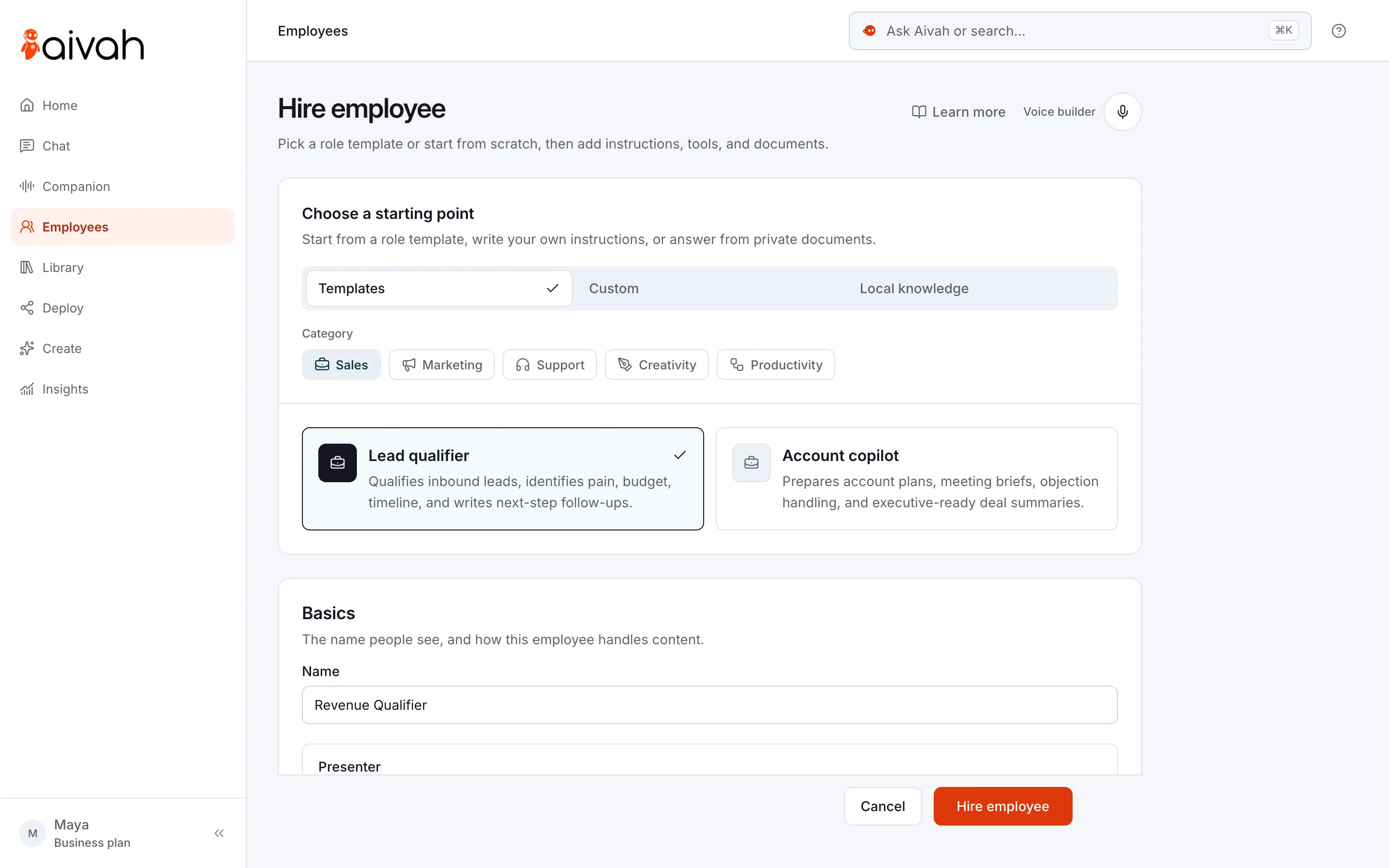Go to Companion in the sidebar
This screenshot has height=868, width=1389.
click(123, 187)
